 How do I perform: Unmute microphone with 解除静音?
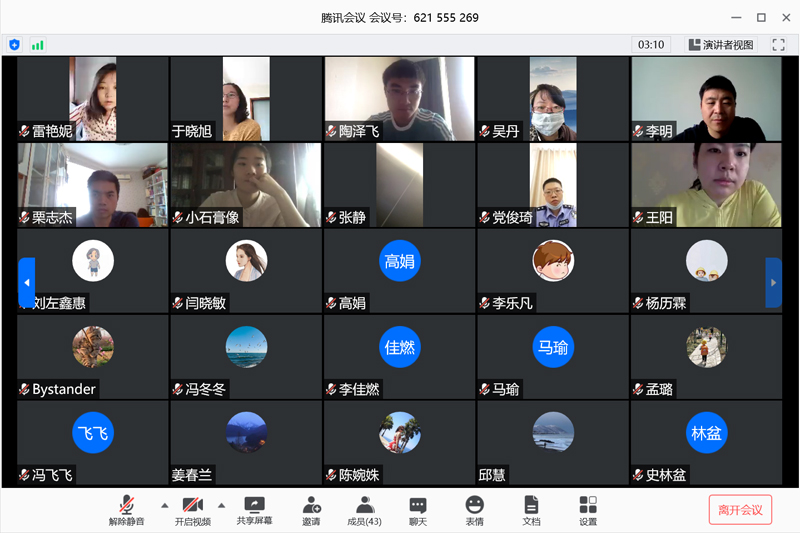pyautogui.click(x=127, y=509)
